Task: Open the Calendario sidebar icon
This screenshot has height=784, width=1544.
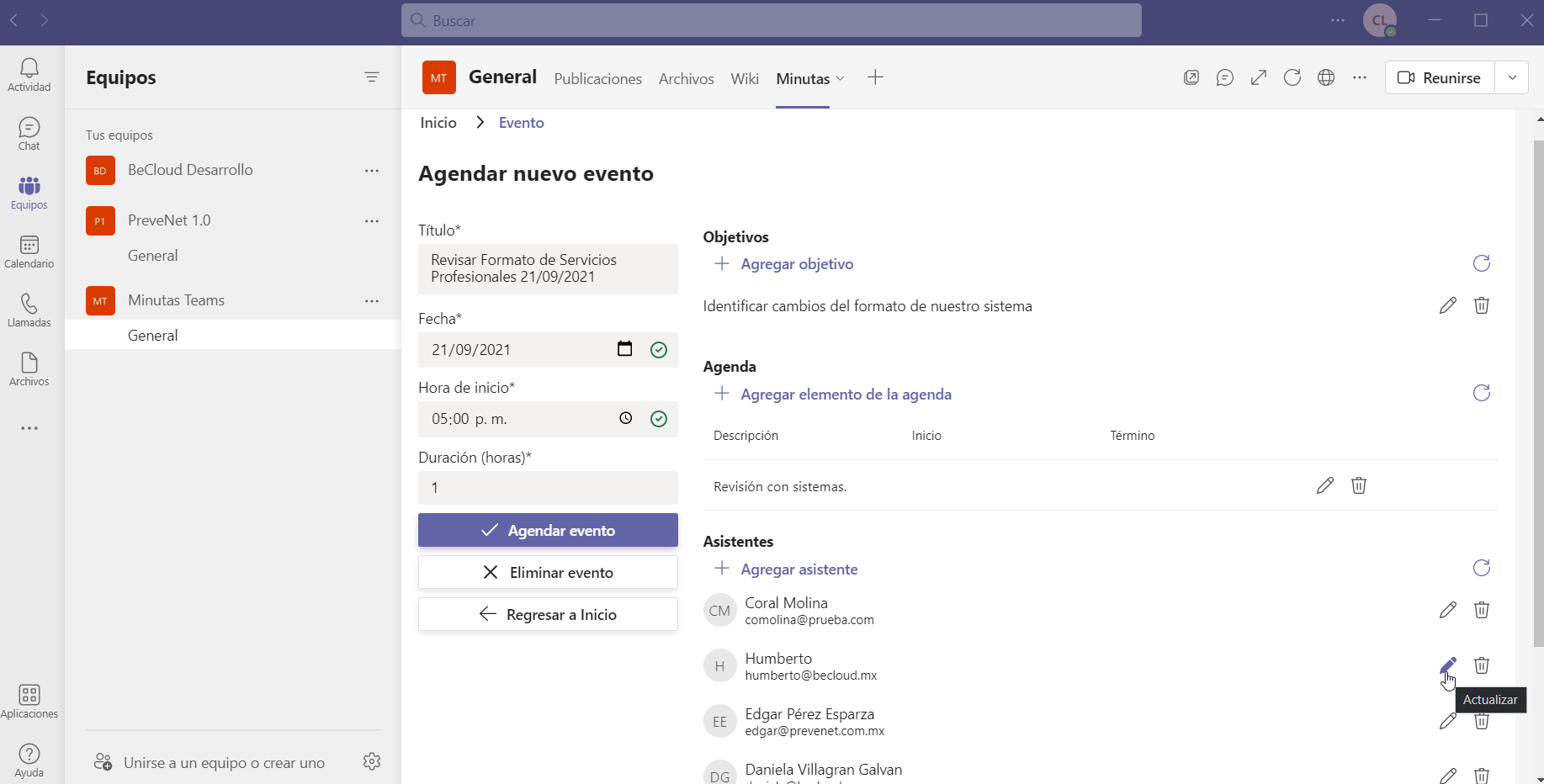Action: pos(29,252)
